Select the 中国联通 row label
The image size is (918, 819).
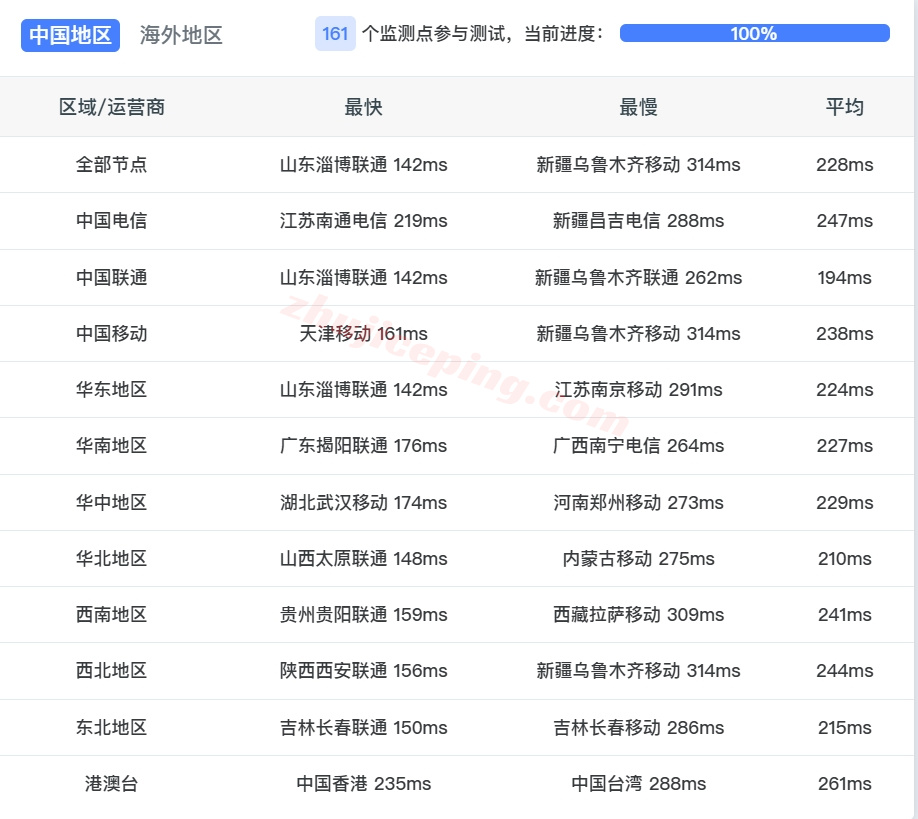pyautogui.click(x=111, y=277)
